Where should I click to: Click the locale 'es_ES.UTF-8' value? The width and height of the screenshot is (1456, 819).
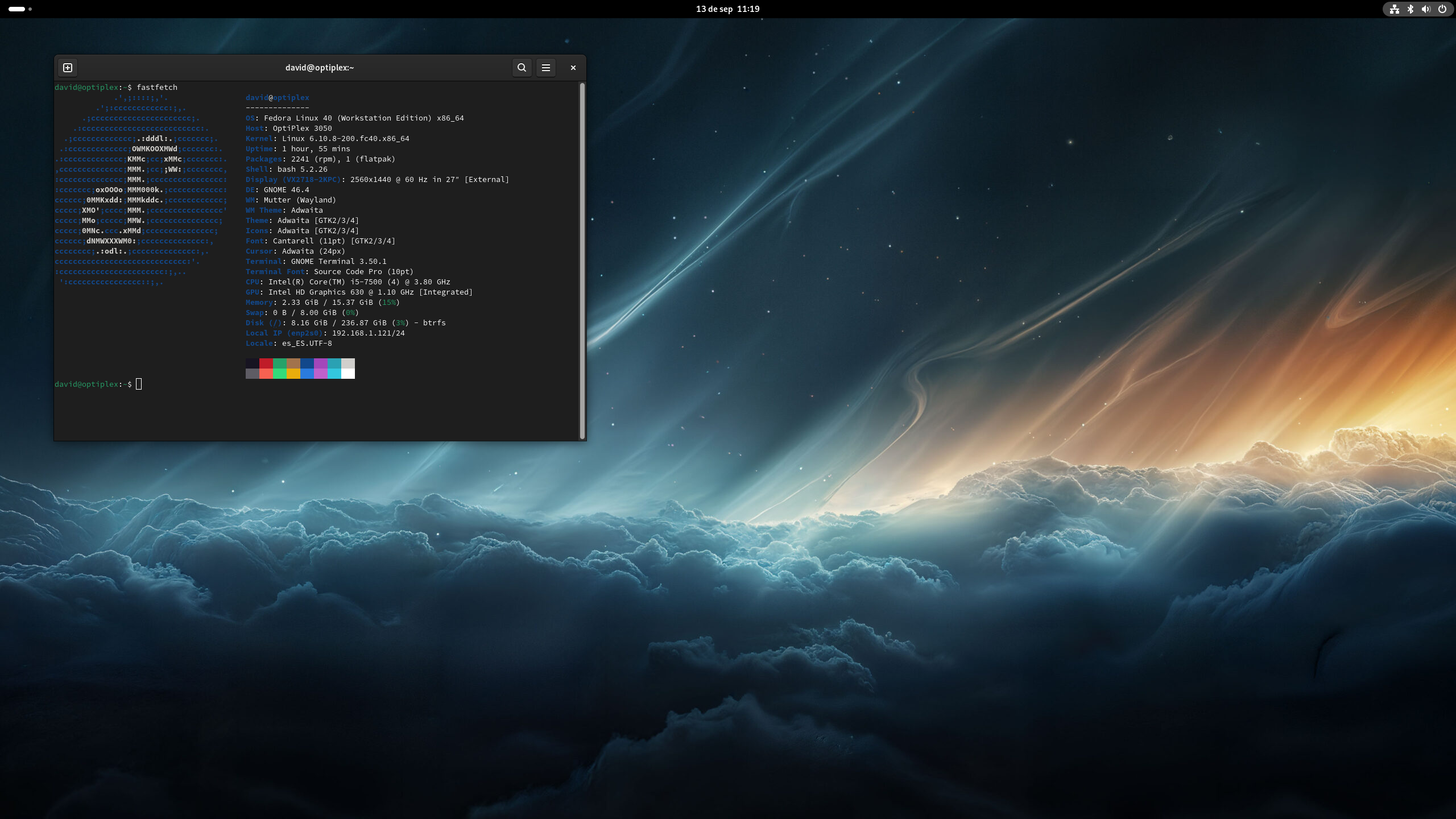(307, 344)
